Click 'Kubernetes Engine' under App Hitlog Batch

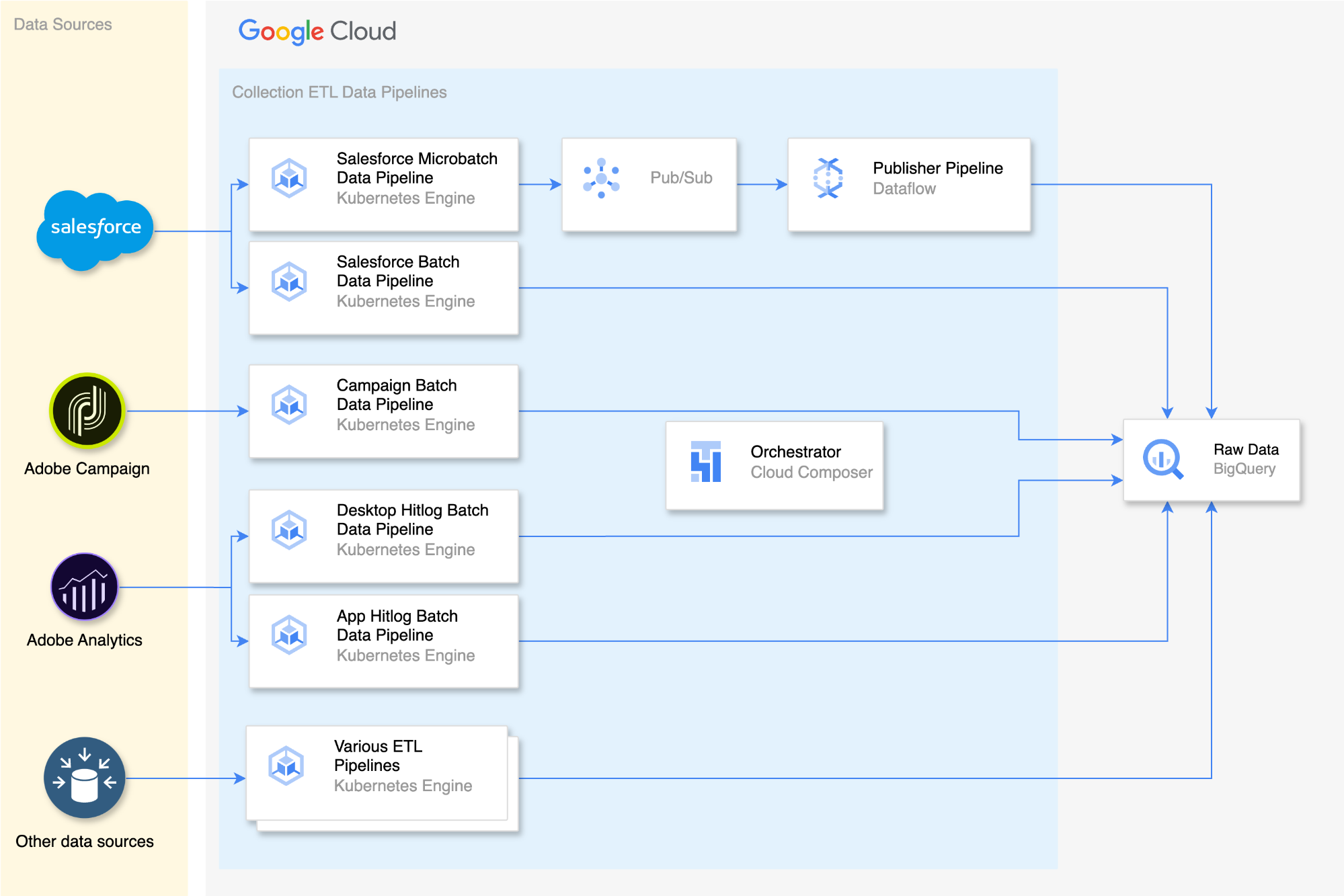(x=405, y=655)
